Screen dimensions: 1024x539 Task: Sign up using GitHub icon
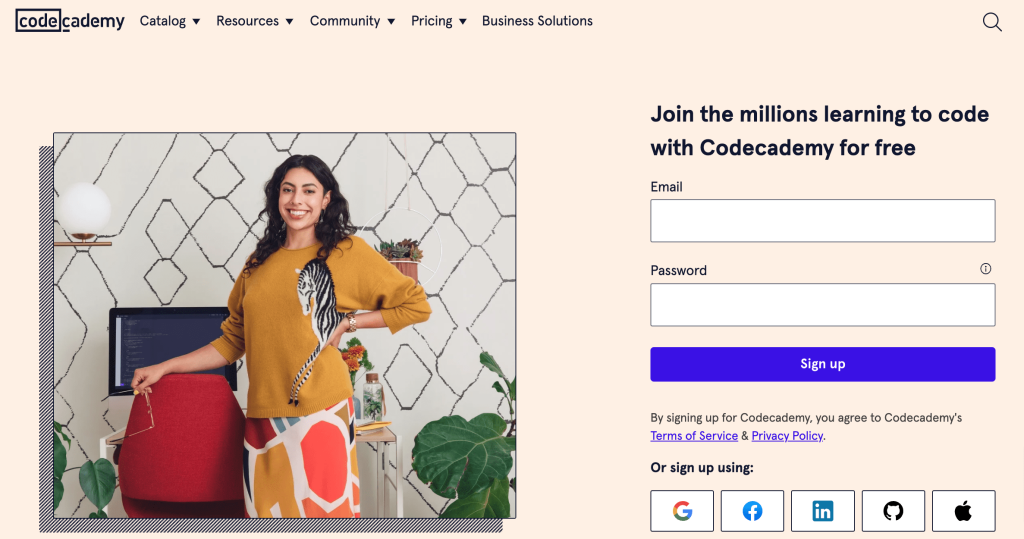click(893, 511)
